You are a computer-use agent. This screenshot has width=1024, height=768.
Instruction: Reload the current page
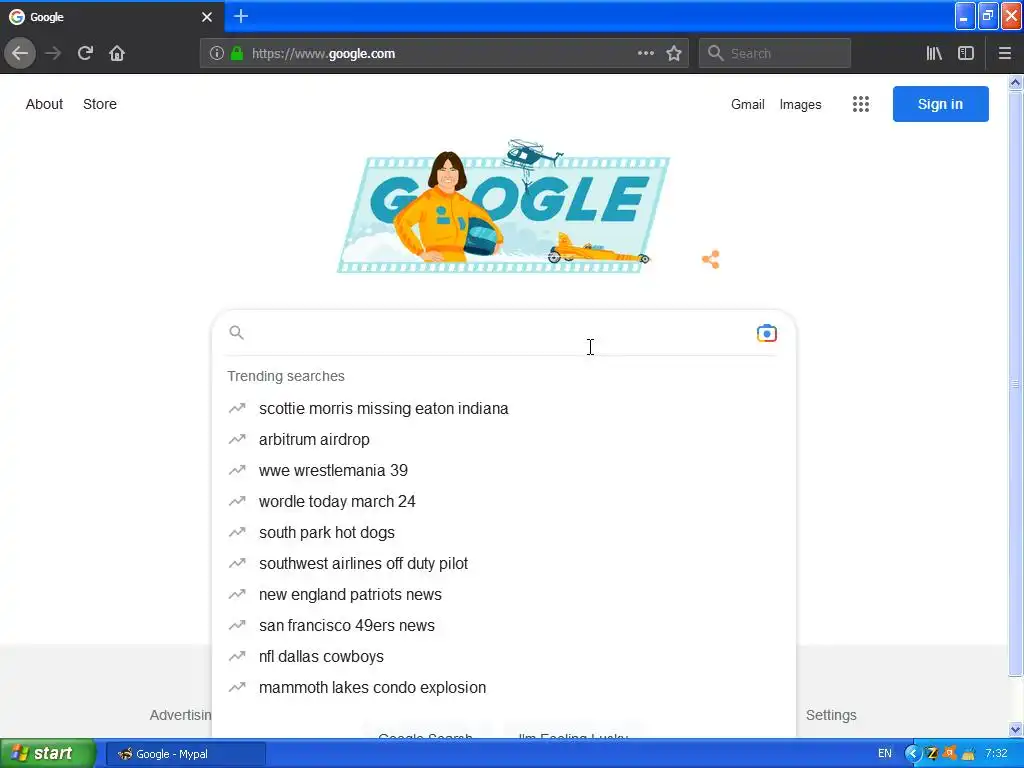pyautogui.click(x=85, y=53)
